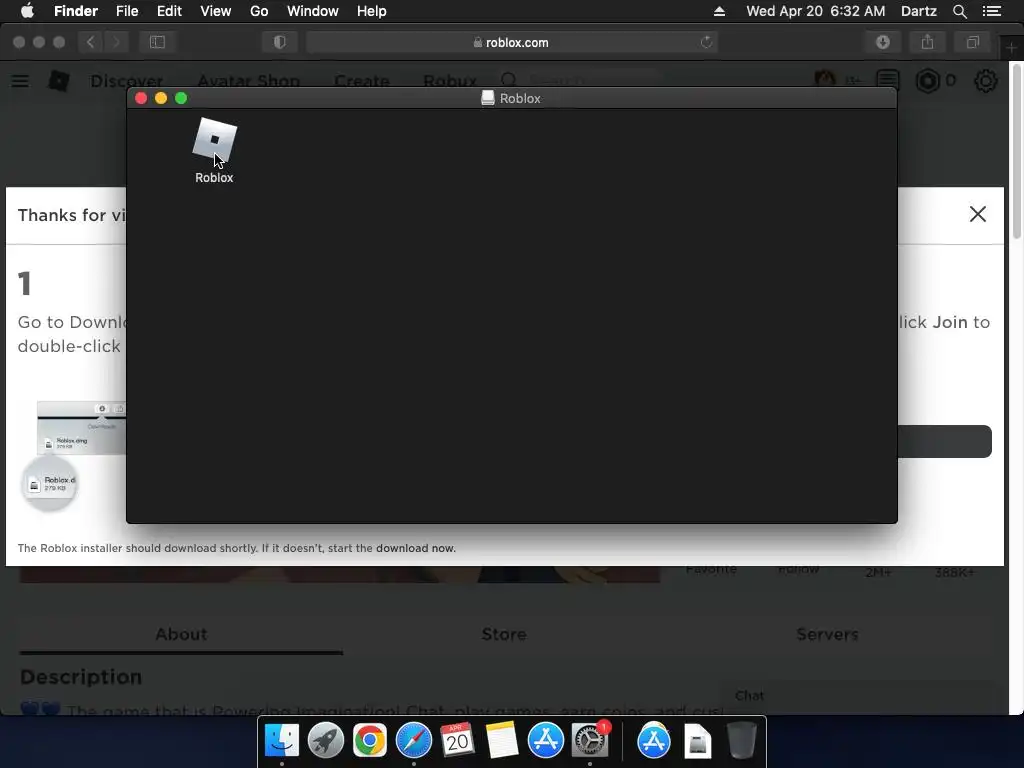1024x768 pixels.
Task: Open Finder from the Dock
Action: [x=281, y=741]
